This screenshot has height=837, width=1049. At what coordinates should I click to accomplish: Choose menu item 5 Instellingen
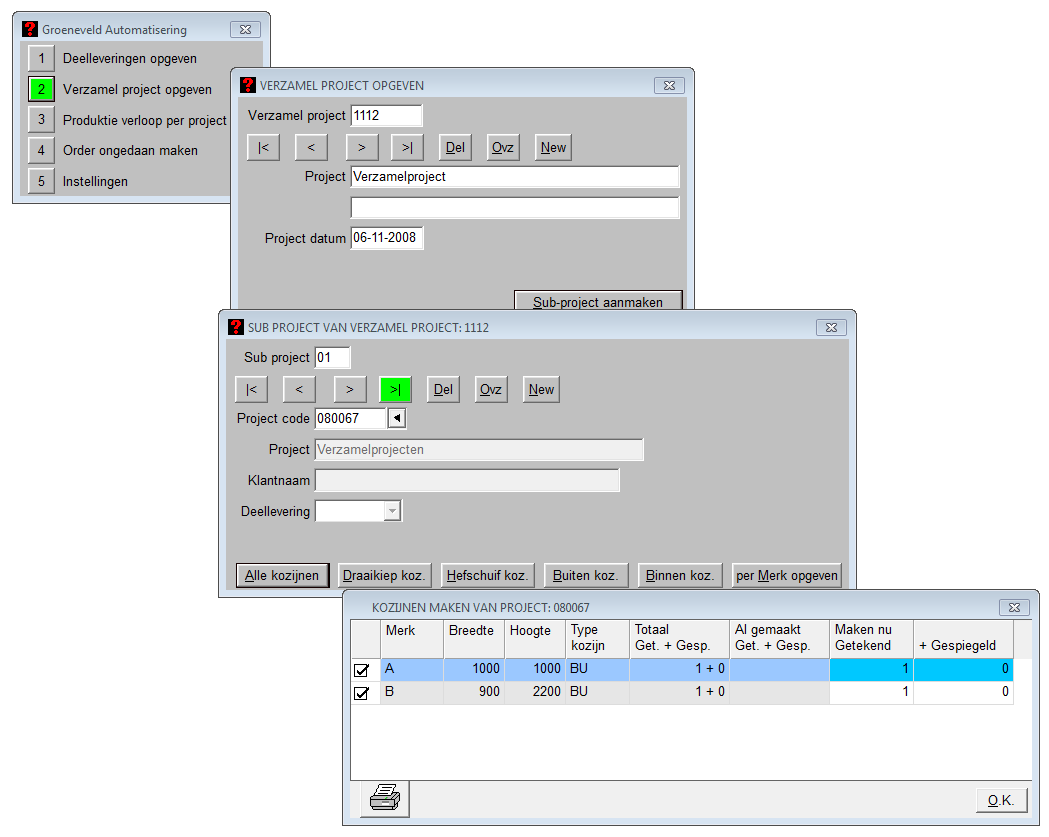pyautogui.click(x=41, y=182)
